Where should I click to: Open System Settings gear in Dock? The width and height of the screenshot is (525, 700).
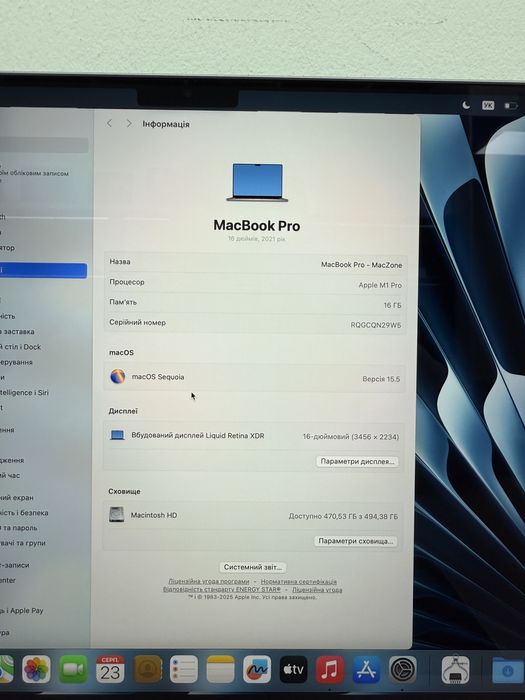[x=403, y=669]
